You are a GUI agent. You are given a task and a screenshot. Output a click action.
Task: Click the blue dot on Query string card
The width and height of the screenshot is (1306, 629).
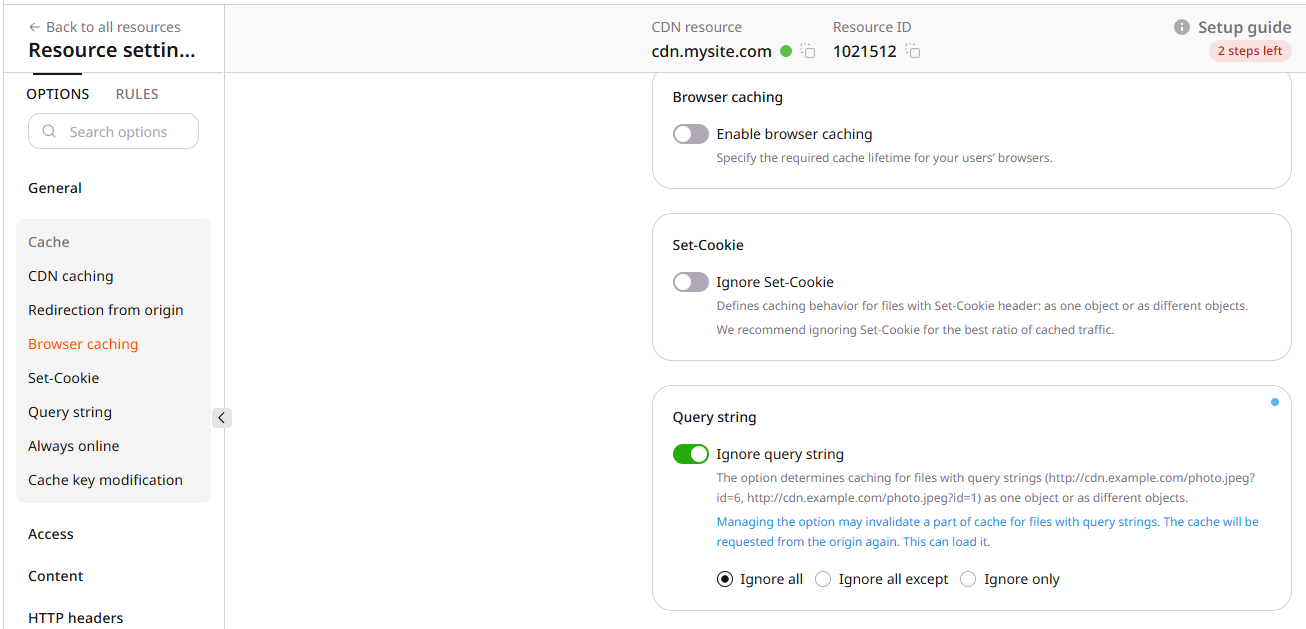click(1275, 402)
